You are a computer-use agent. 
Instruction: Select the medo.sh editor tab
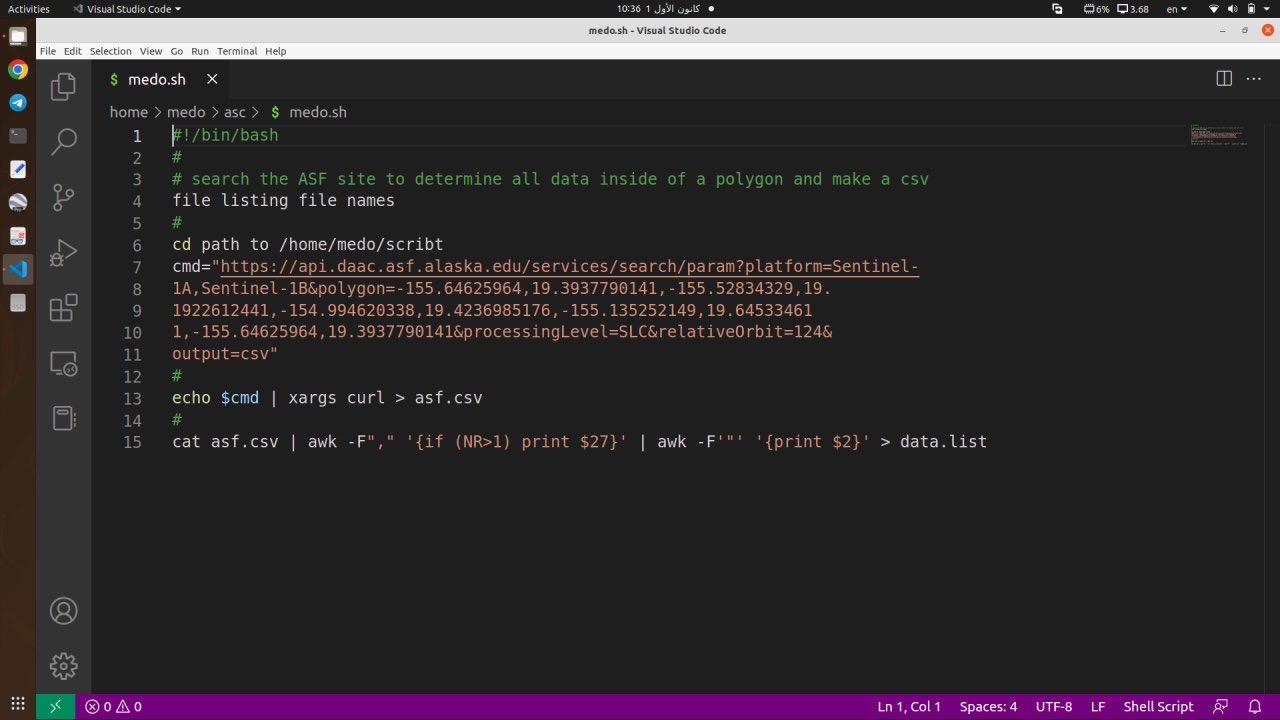point(156,79)
